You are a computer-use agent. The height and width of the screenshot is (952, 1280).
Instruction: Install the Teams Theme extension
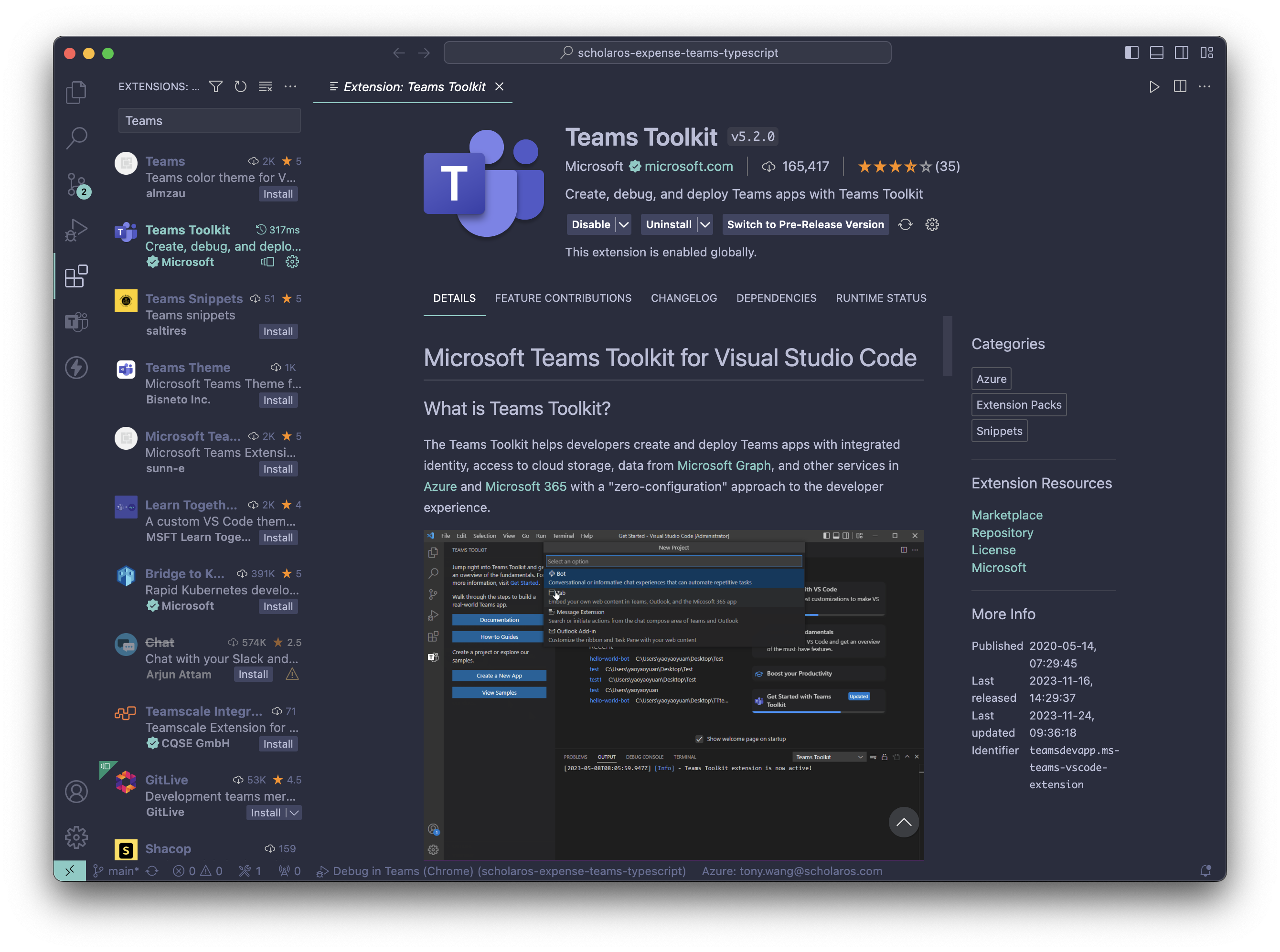(278, 400)
